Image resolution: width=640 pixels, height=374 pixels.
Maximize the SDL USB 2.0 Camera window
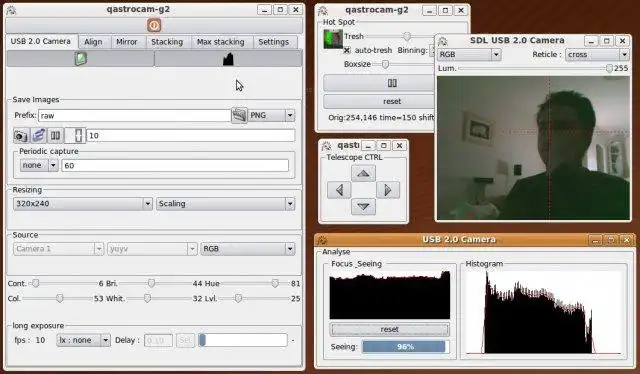tap(607, 41)
